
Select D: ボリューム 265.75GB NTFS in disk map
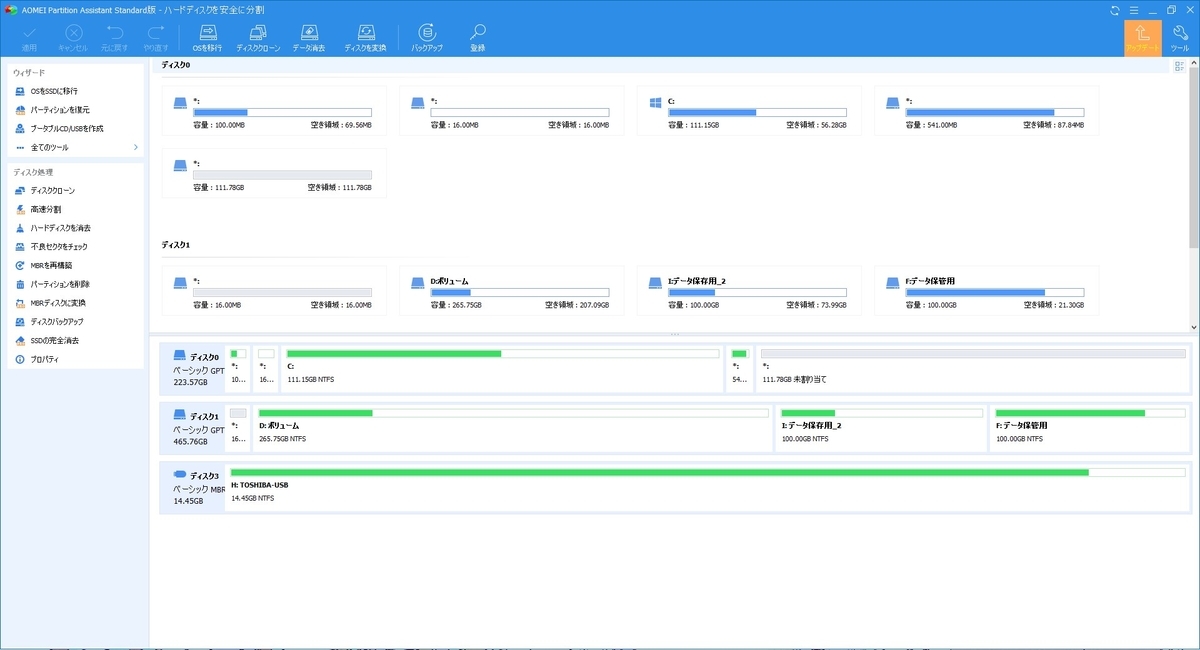pos(514,427)
